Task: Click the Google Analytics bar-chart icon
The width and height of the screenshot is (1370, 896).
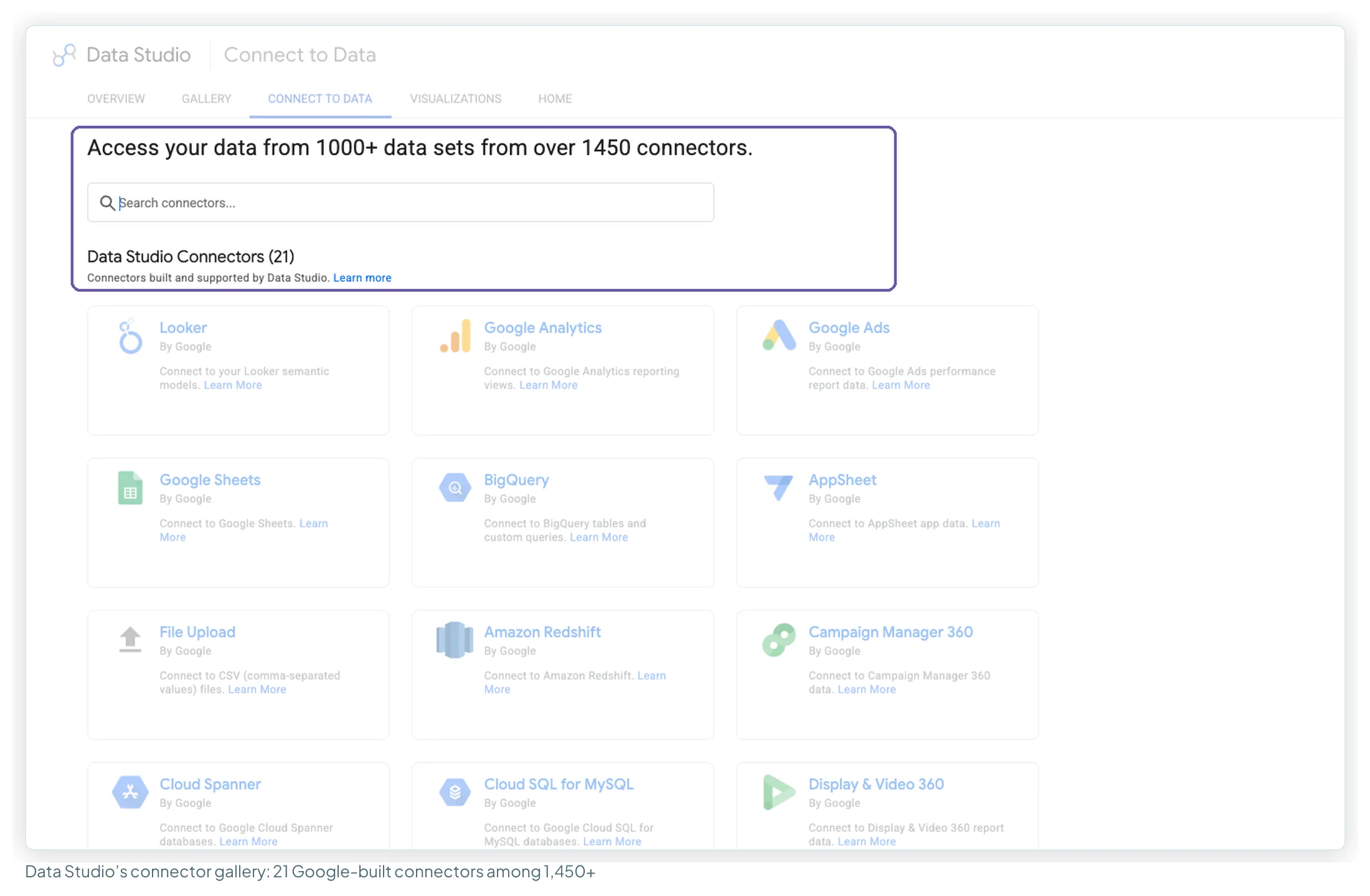Action: tap(455, 336)
